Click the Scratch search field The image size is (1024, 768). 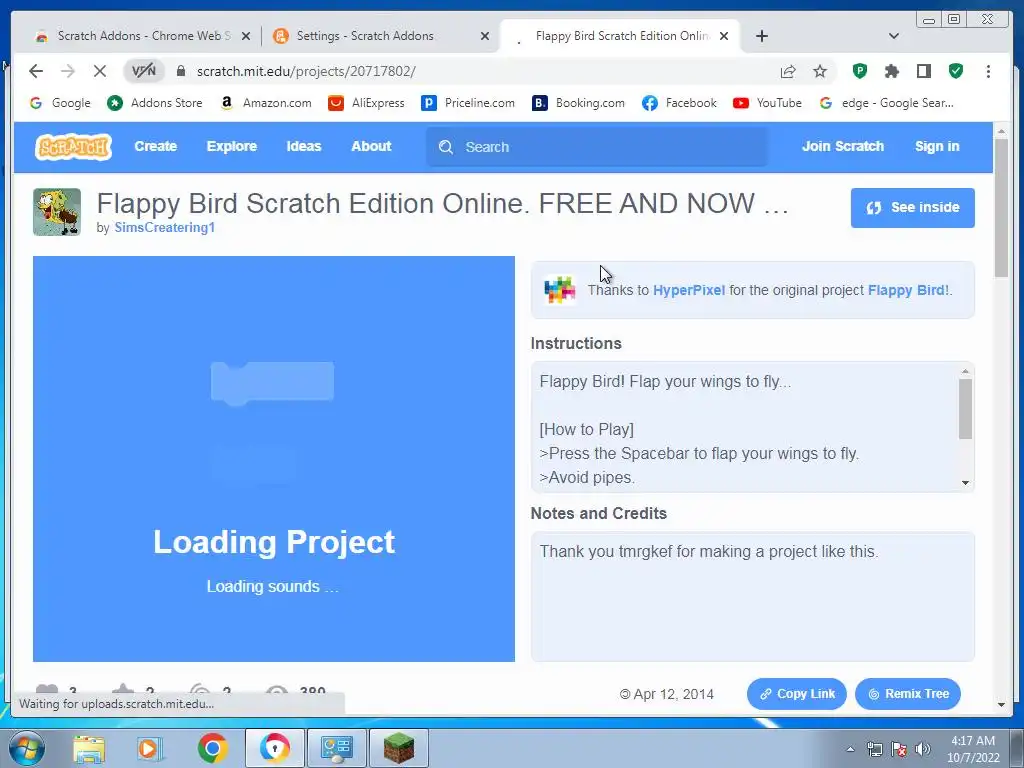[x=597, y=147]
